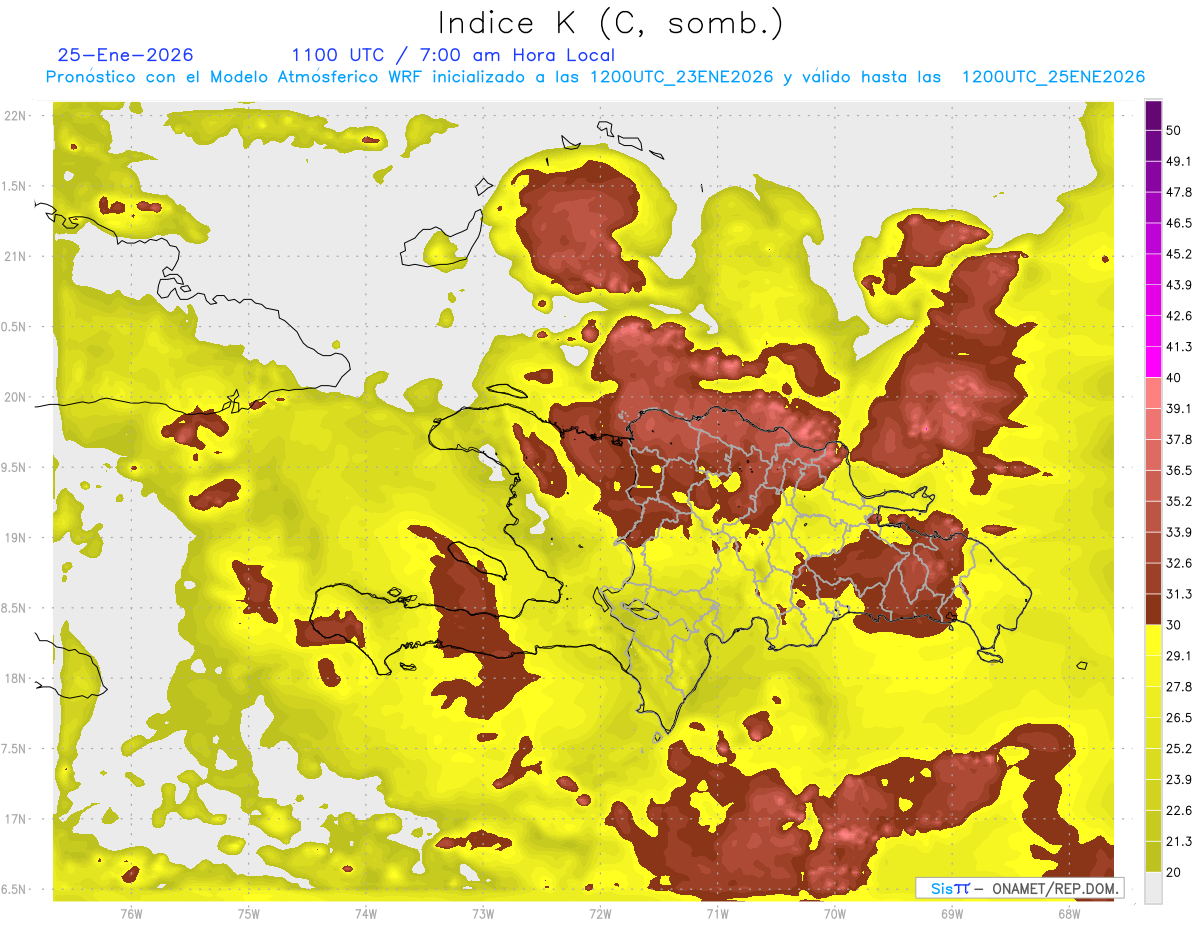Click the initialization time "1200UTC_23ENE2026"
Image resolution: width=1200 pixels, height=927 pixels.
[682, 77]
